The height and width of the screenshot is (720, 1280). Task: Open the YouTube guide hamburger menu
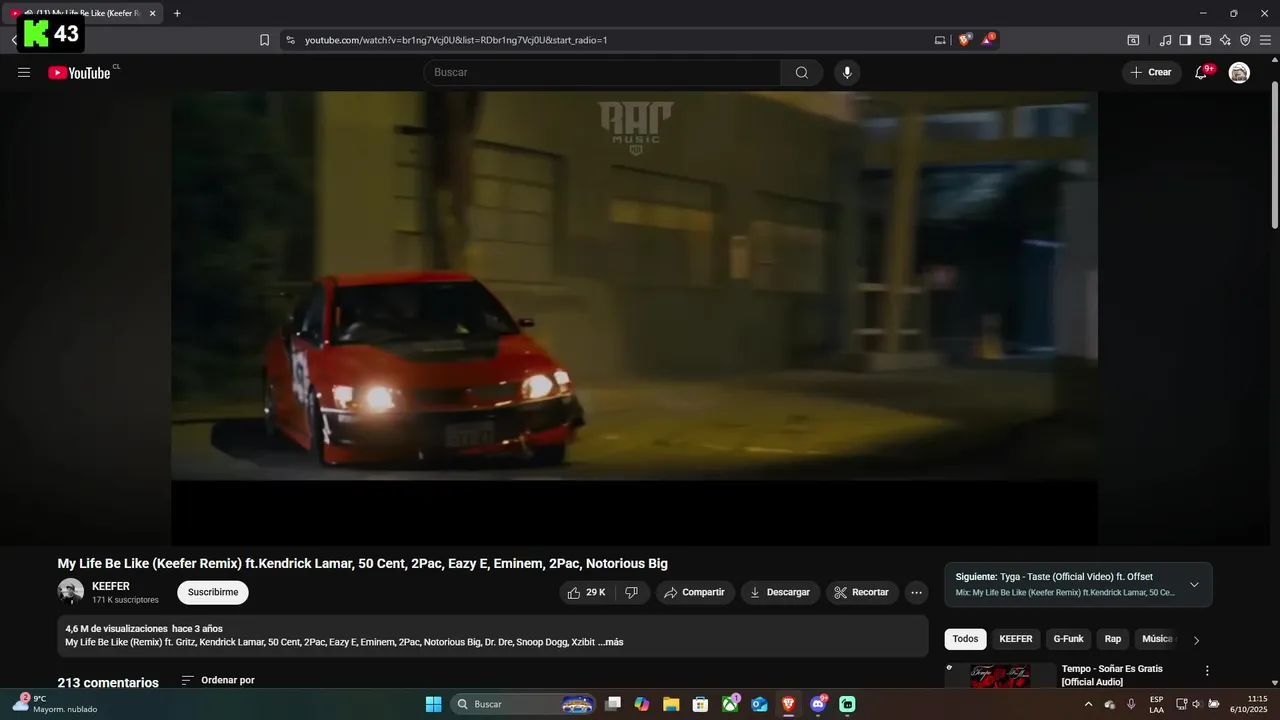(24, 72)
